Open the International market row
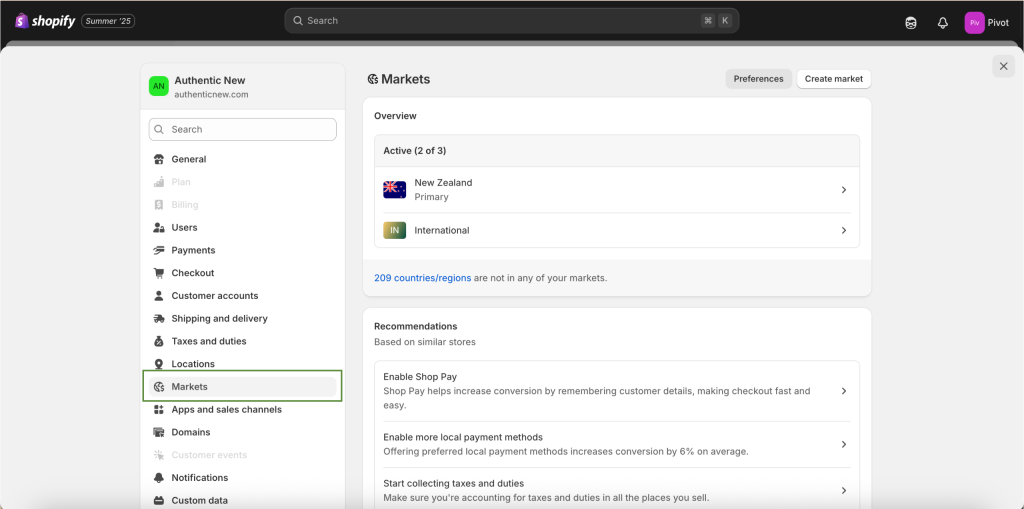The image size is (1024, 509). tap(616, 231)
